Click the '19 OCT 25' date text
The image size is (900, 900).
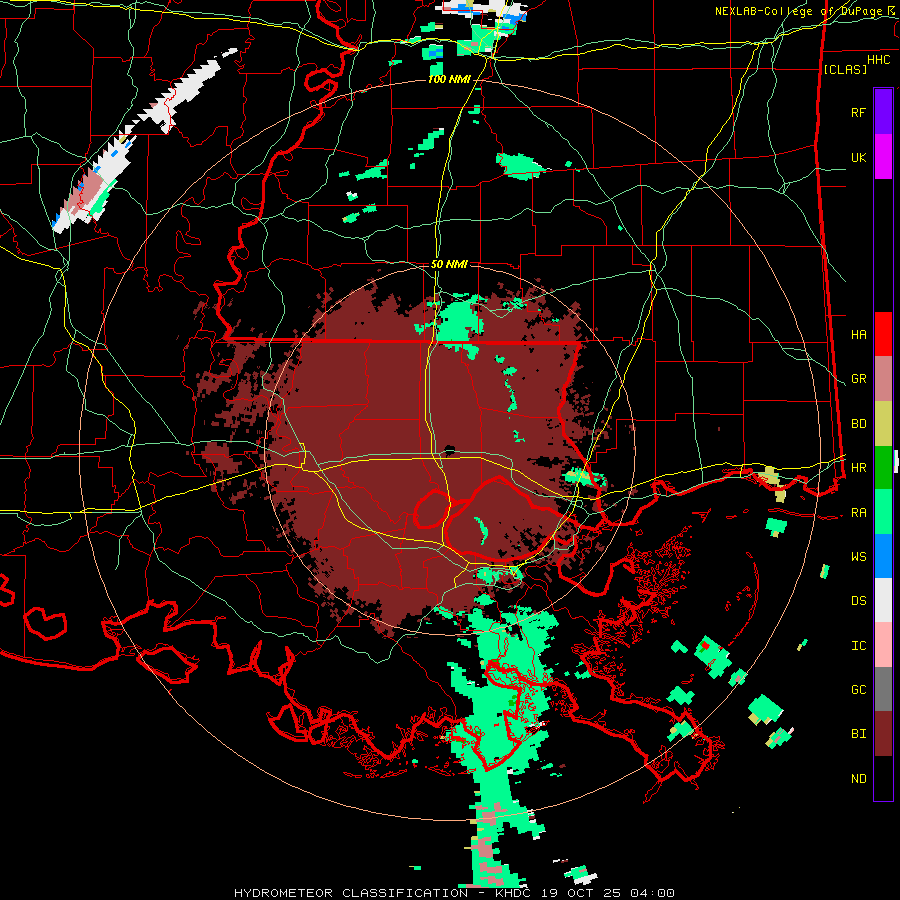coord(581,893)
